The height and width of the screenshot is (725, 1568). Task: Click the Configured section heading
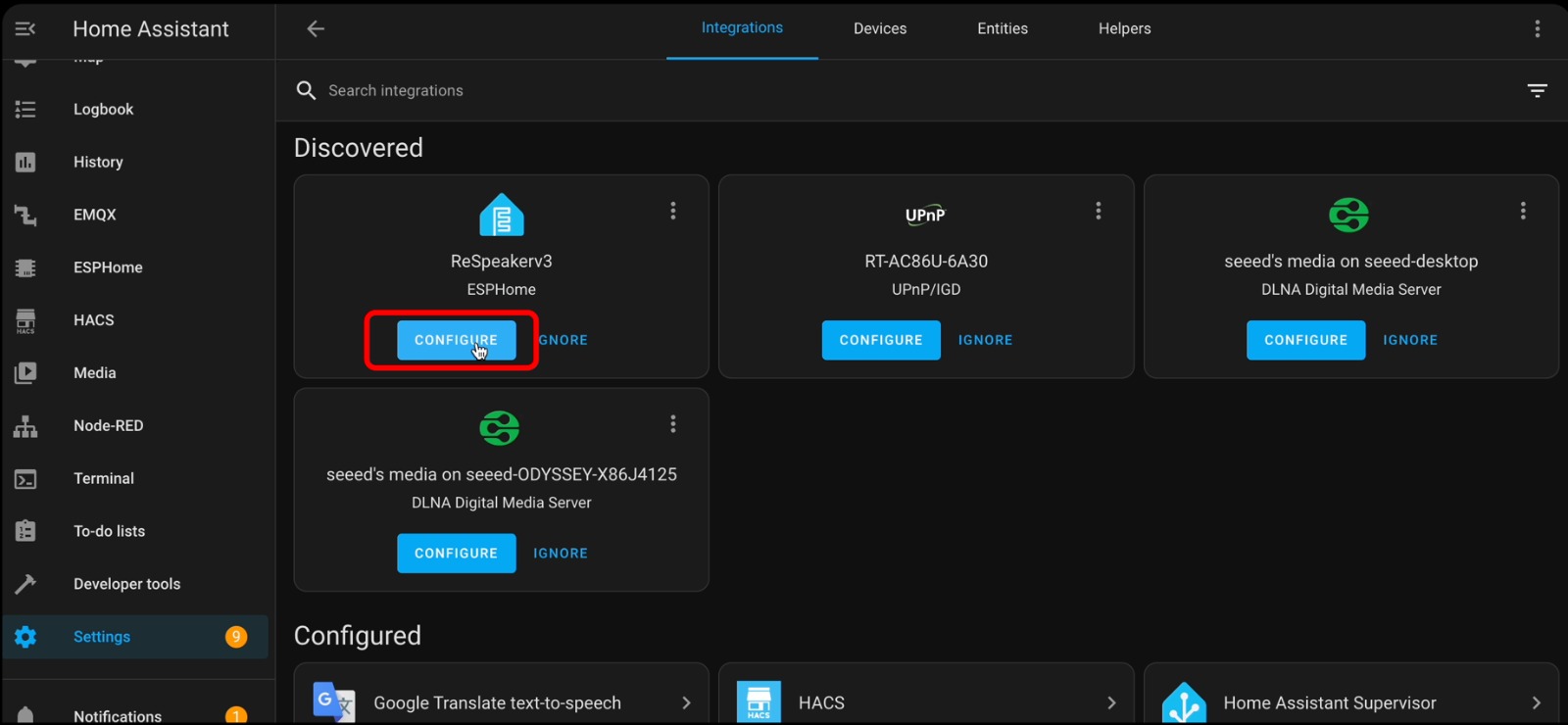pos(358,637)
